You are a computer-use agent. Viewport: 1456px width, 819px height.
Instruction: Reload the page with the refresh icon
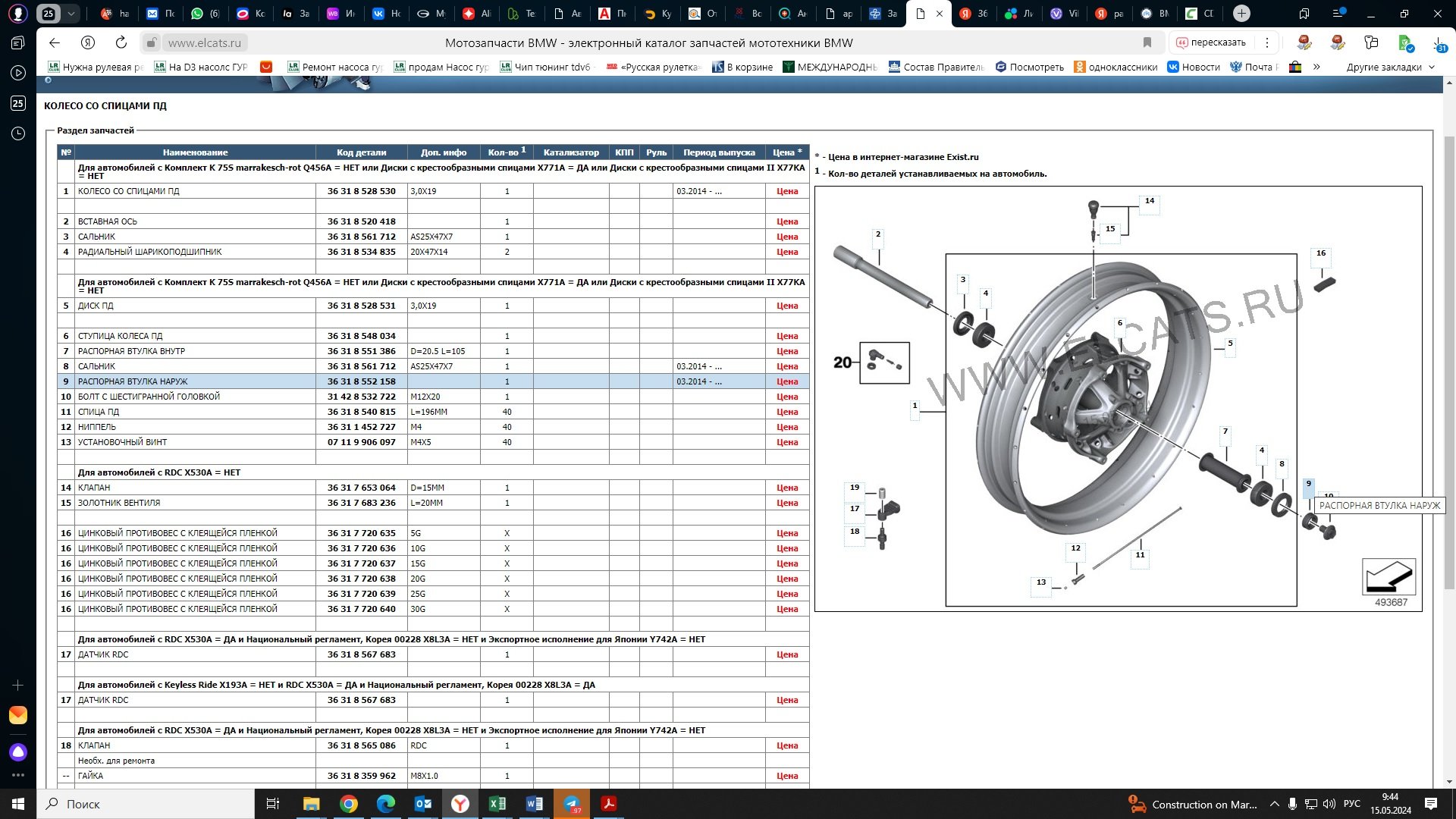[121, 43]
